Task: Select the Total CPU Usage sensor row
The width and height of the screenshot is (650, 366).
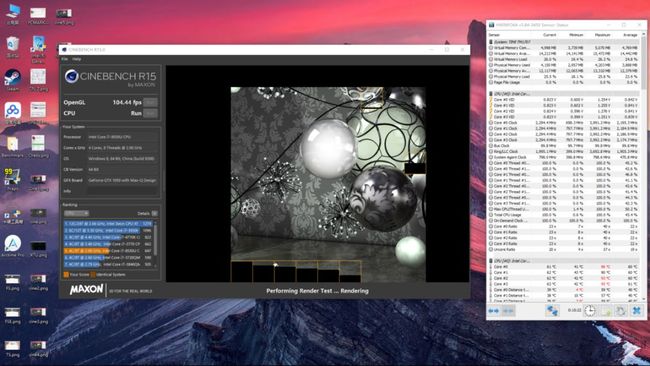Action: coord(564,215)
